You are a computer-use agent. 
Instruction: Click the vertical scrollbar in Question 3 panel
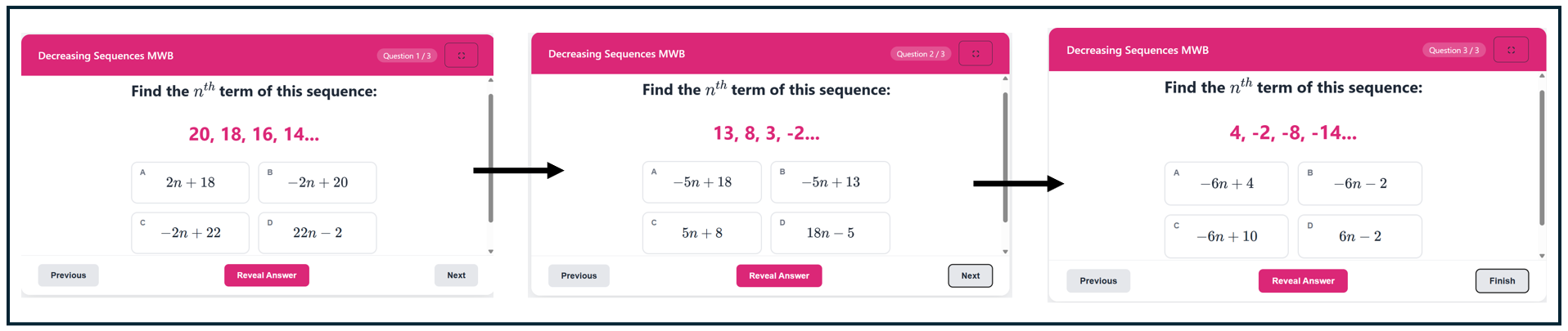(x=1542, y=158)
